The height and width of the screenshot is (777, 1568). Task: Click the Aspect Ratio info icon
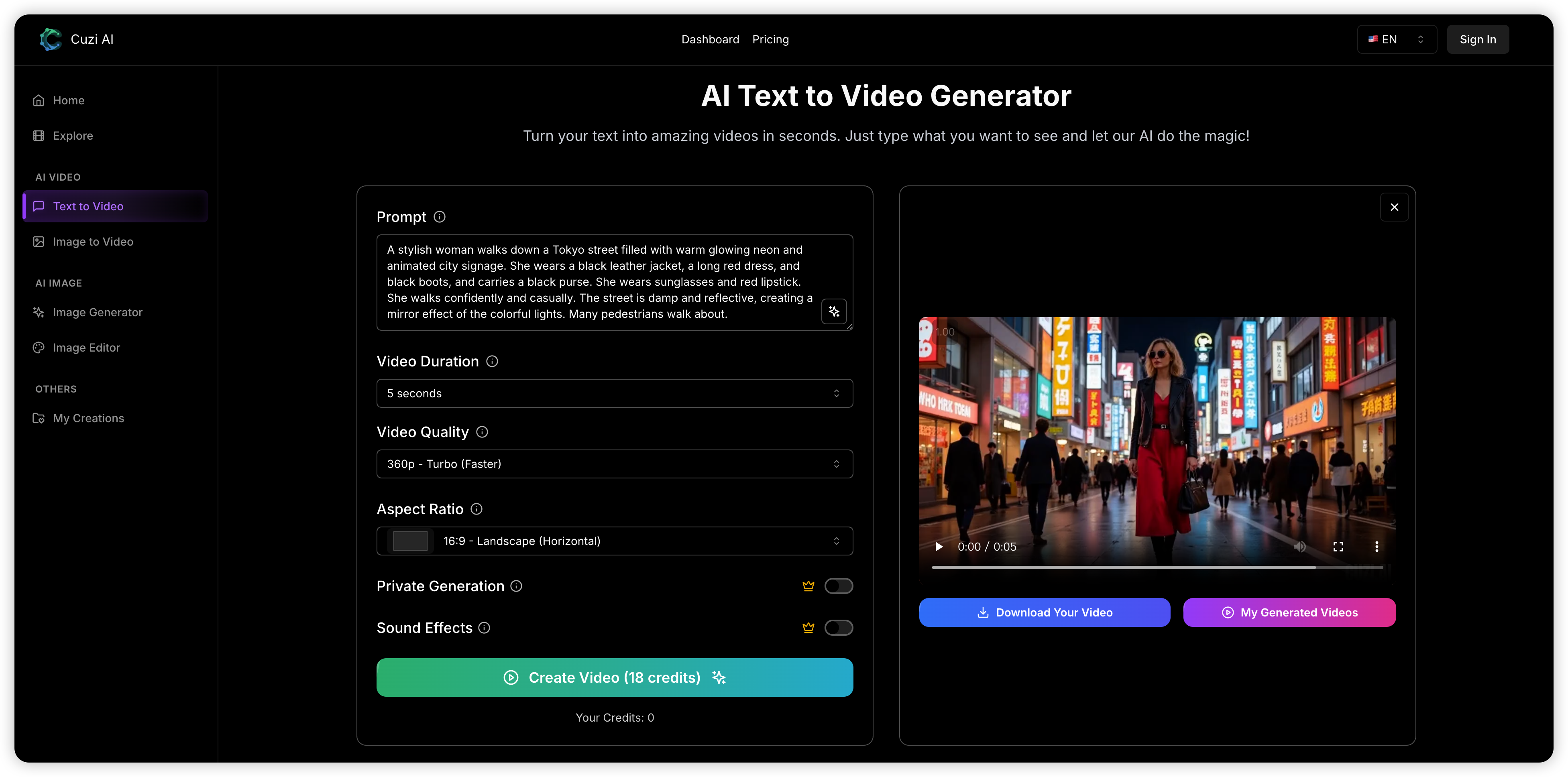click(477, 509)
